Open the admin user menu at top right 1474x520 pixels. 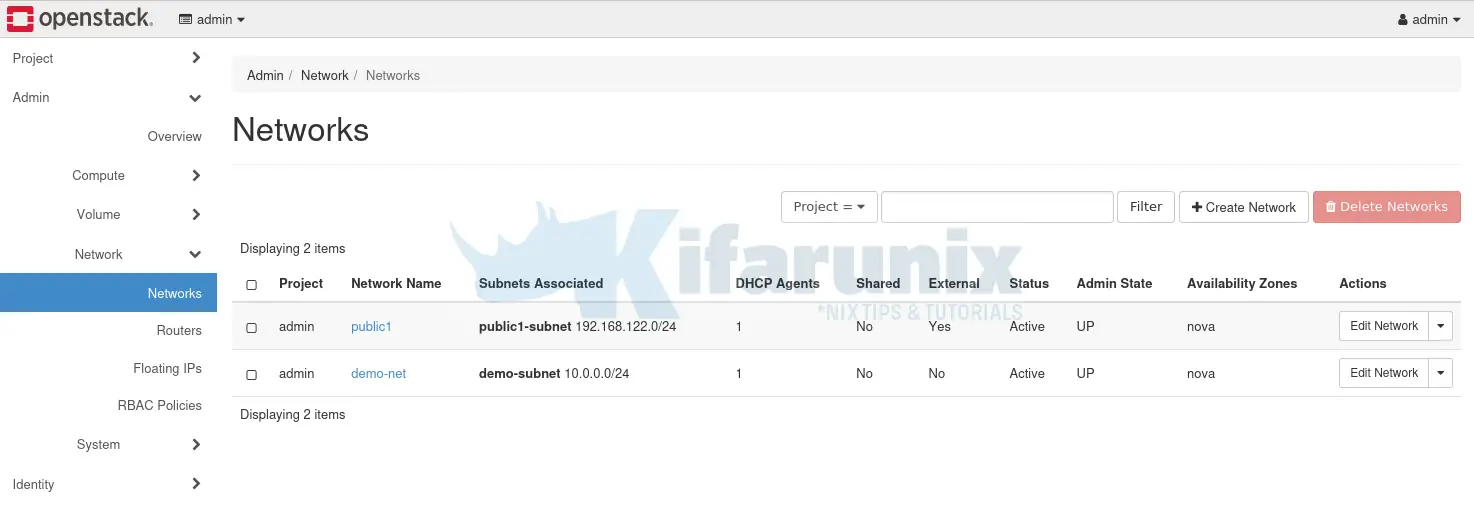click(x=1429, y=19)
